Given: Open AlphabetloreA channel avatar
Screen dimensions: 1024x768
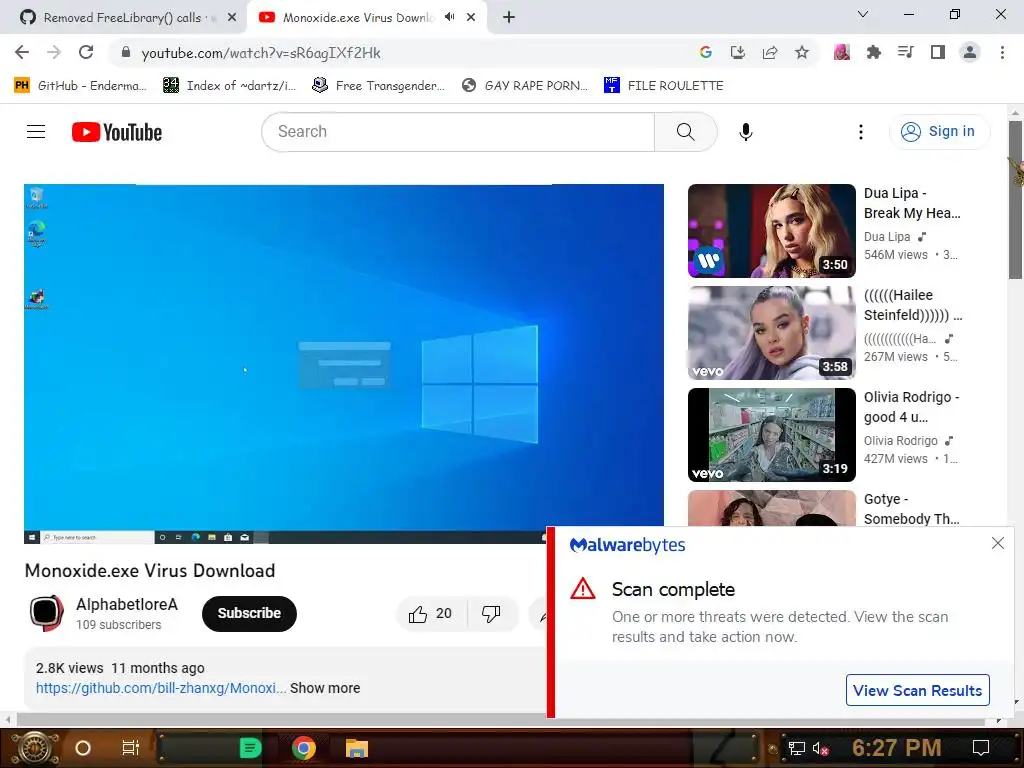Looking at the screenshot, I should point(46,613).
